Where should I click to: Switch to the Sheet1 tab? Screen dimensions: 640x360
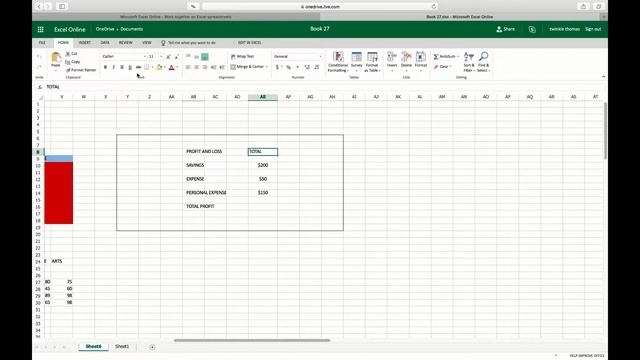tap(122, 347)
